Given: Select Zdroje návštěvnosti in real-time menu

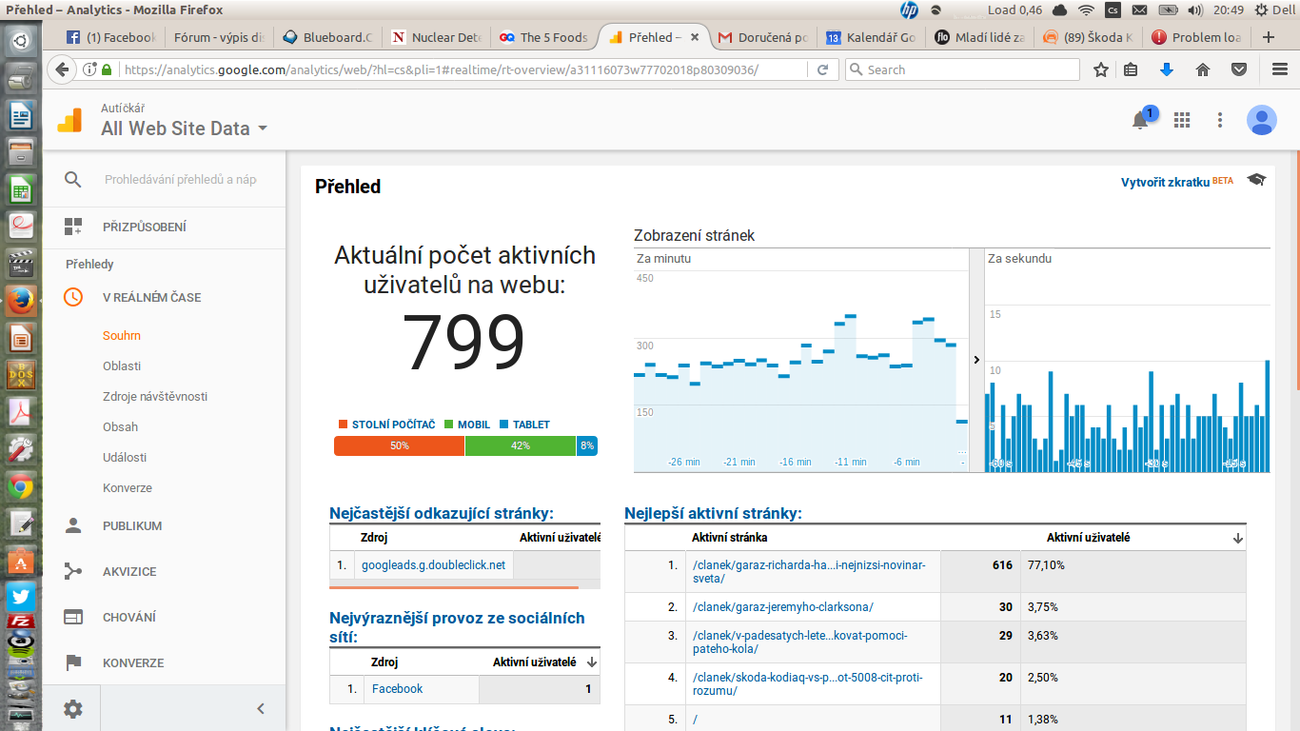Looking at the screenshot, I should 155,397.
